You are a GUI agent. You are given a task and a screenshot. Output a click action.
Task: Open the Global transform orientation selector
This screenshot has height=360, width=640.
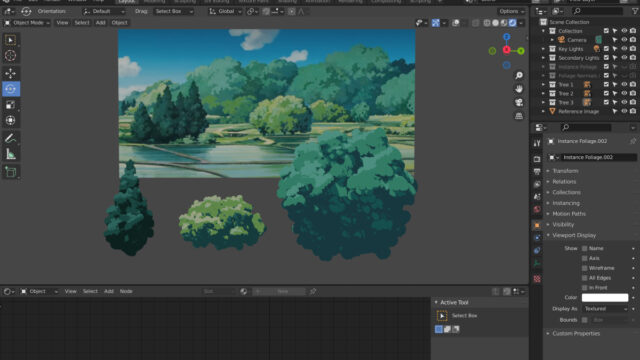coord(225,11)
